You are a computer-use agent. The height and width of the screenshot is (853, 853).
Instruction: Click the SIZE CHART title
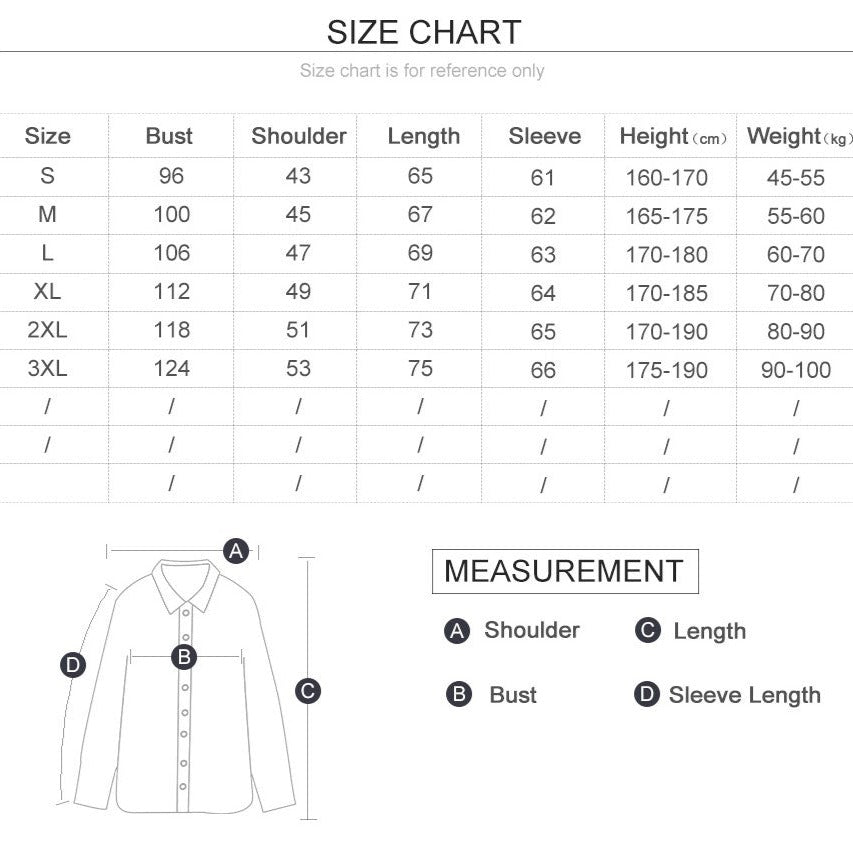pyautogui.click(x=424, y=32)
